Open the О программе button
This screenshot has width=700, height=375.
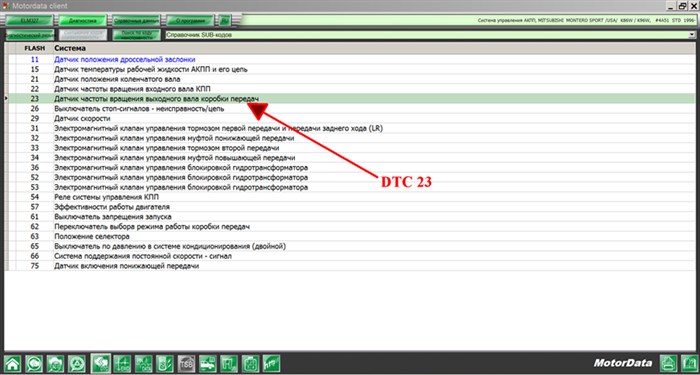[x=191, y=21]
